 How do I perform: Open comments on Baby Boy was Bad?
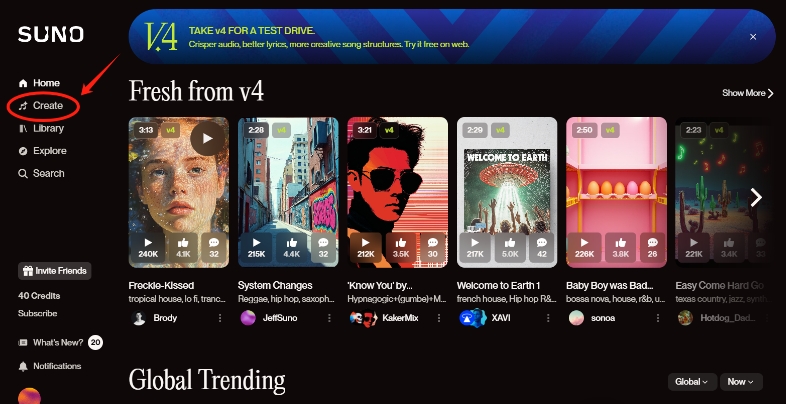point(651,247)
